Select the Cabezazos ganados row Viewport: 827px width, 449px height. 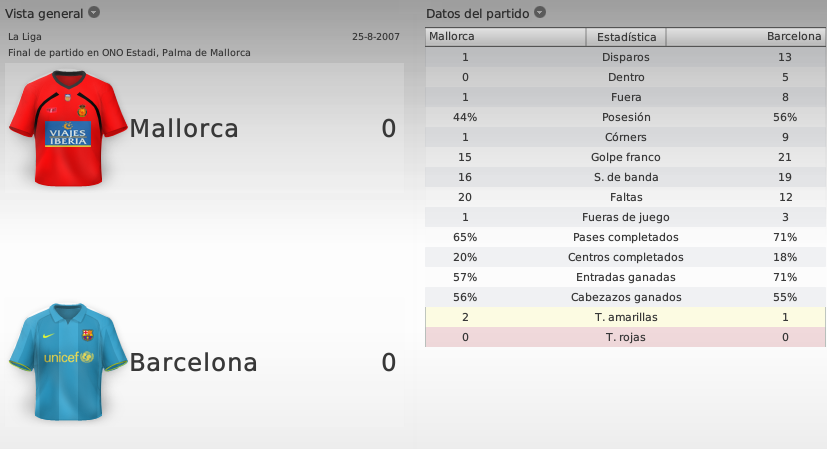[626, 297]
